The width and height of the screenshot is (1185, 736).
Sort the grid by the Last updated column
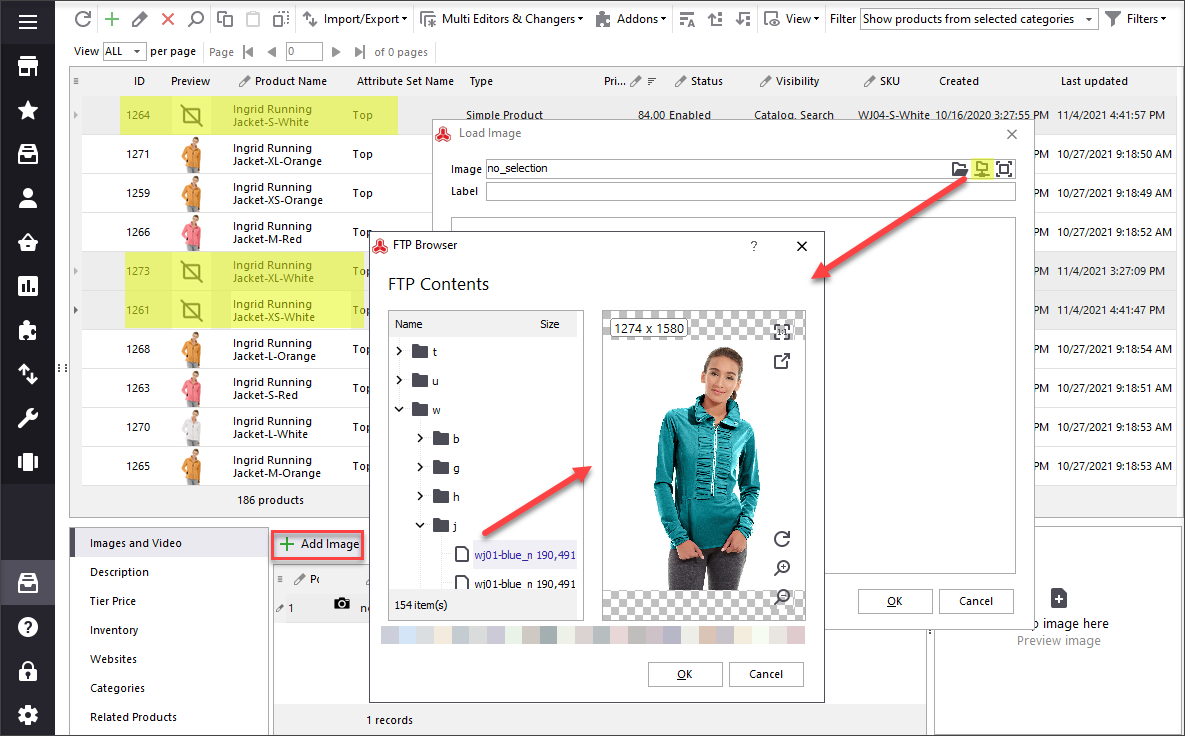pos(1094,81)
